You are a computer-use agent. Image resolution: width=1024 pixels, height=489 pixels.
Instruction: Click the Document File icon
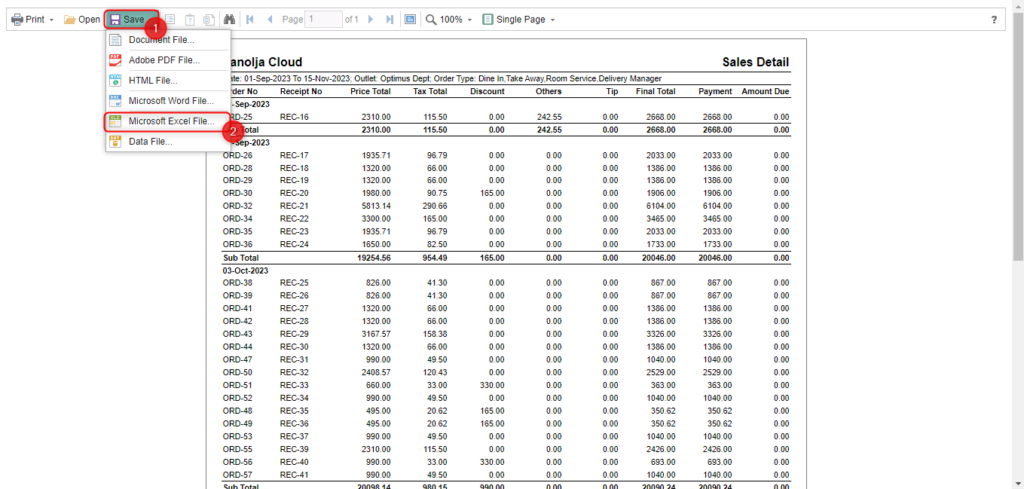tap(116, 40)
